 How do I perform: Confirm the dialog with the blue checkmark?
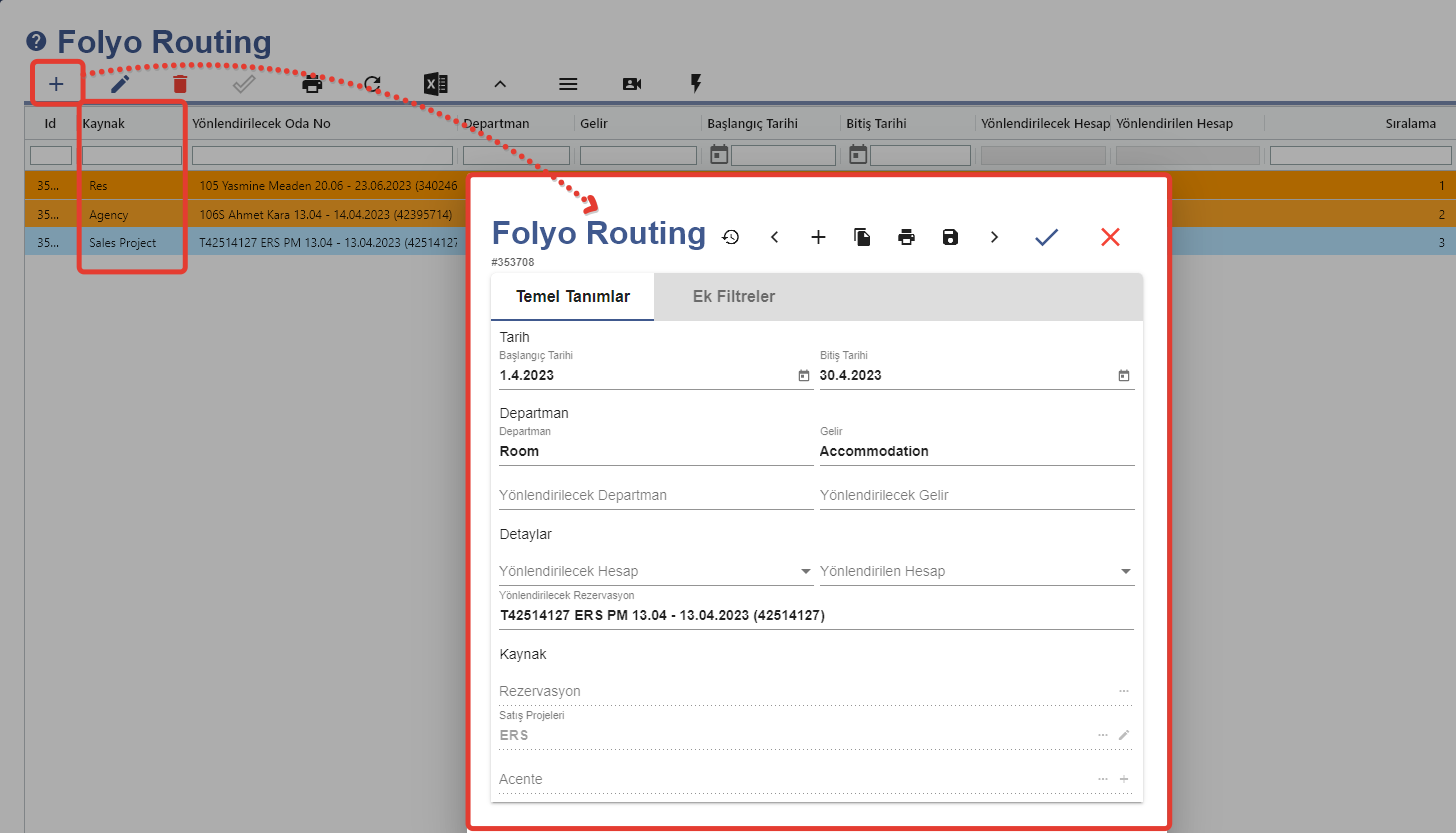click(1046, 237)
